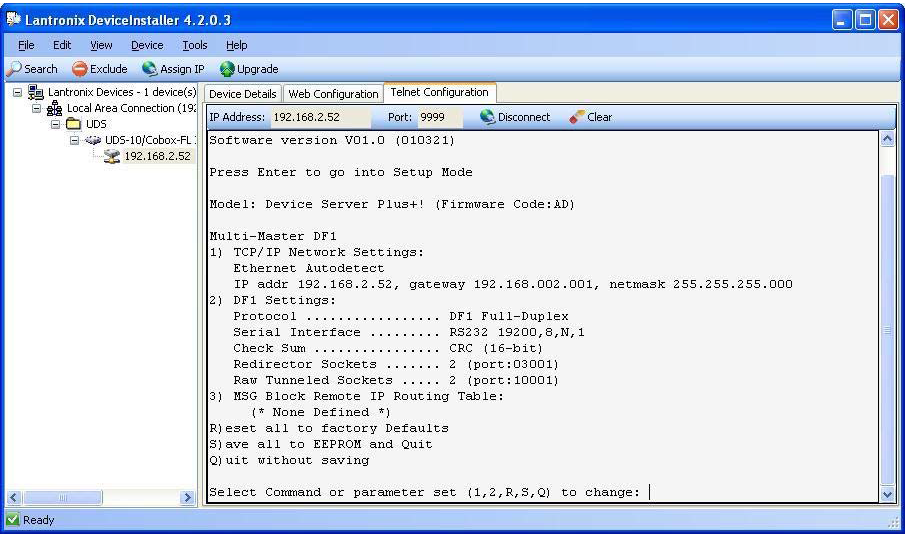This screenshot has width=905, height=535.
Task: Click the "R)eset all to factory Defaults" line
Action: tap(328, 428)
